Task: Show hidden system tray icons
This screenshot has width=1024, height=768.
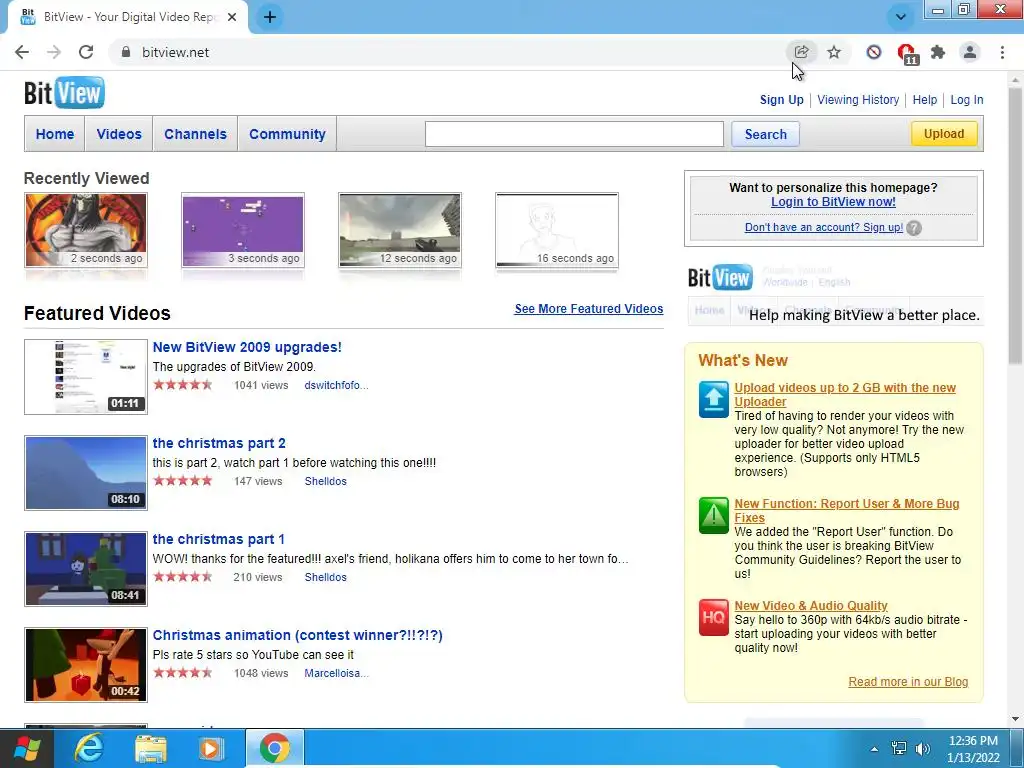Action: pyautogui.click(x=874, y=749)
